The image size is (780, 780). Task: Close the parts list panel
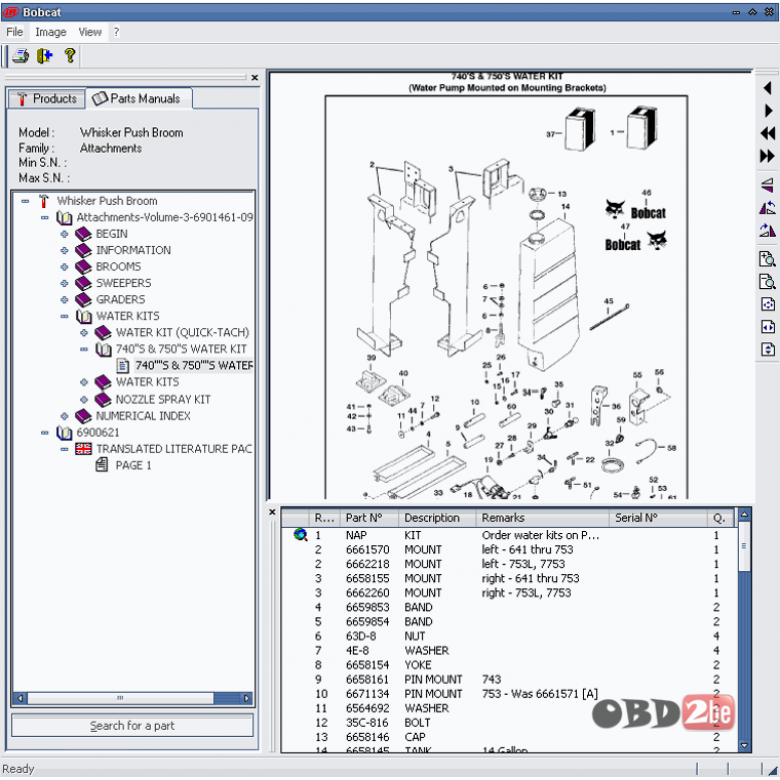click(272, 512)
